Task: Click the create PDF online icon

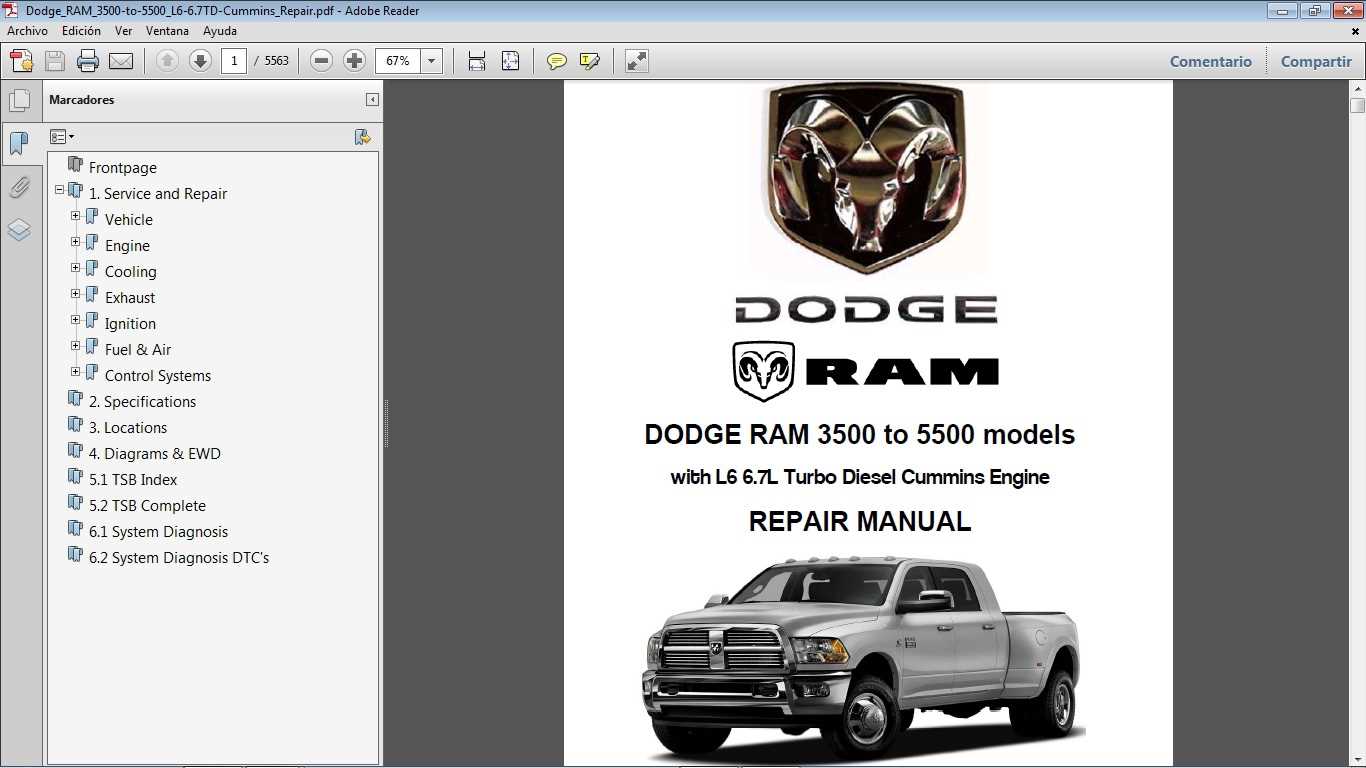Action: point(22,61)
